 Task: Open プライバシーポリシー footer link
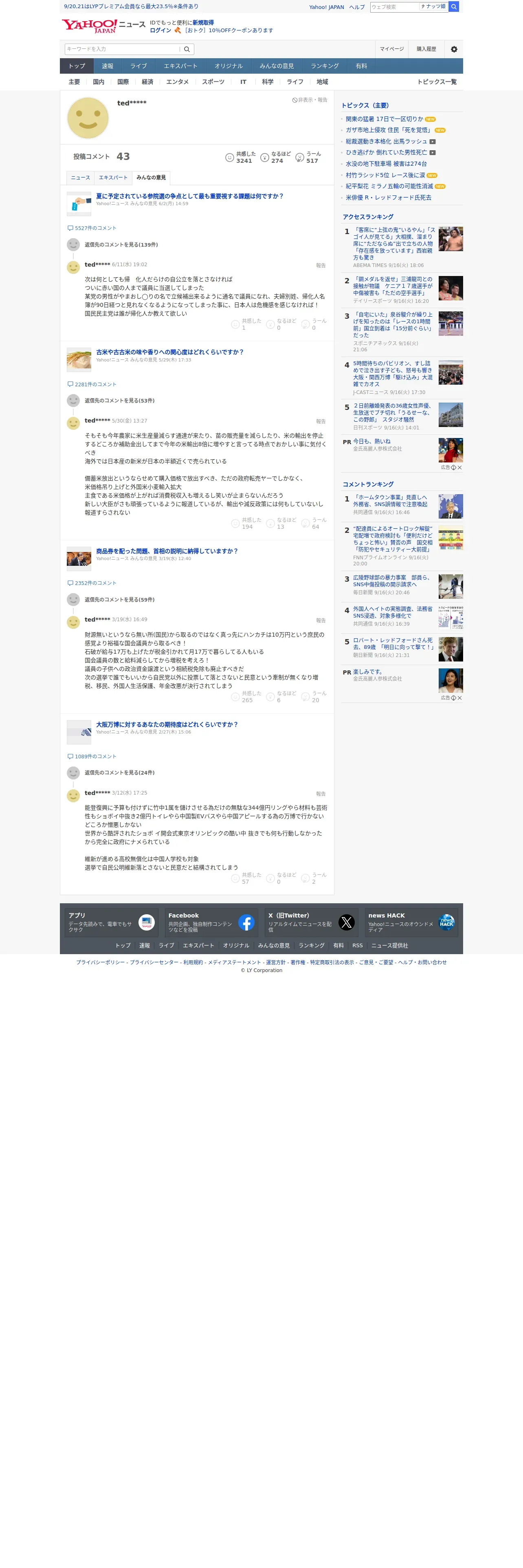pos(101,962)
